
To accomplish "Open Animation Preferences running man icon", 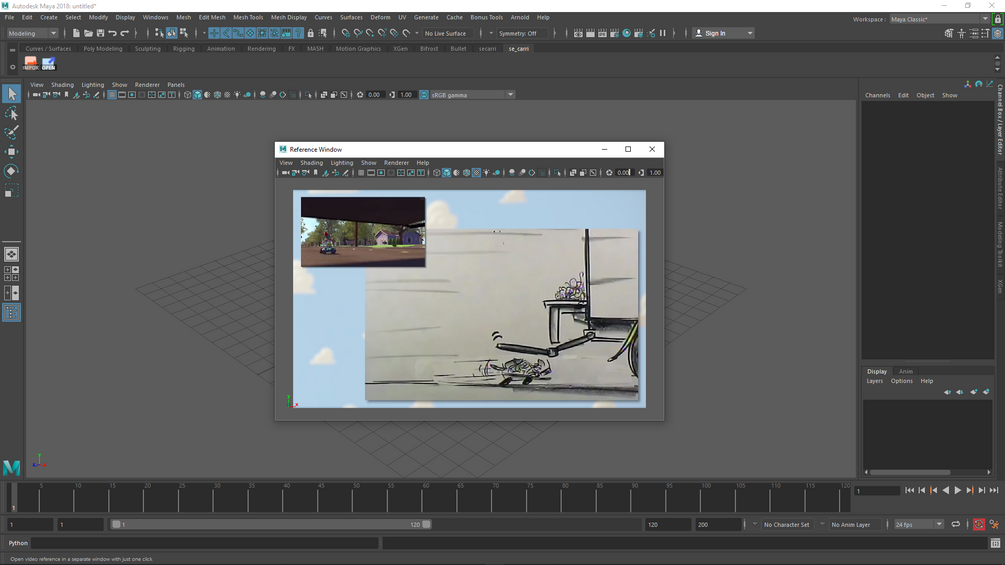I will coord(994,525).
